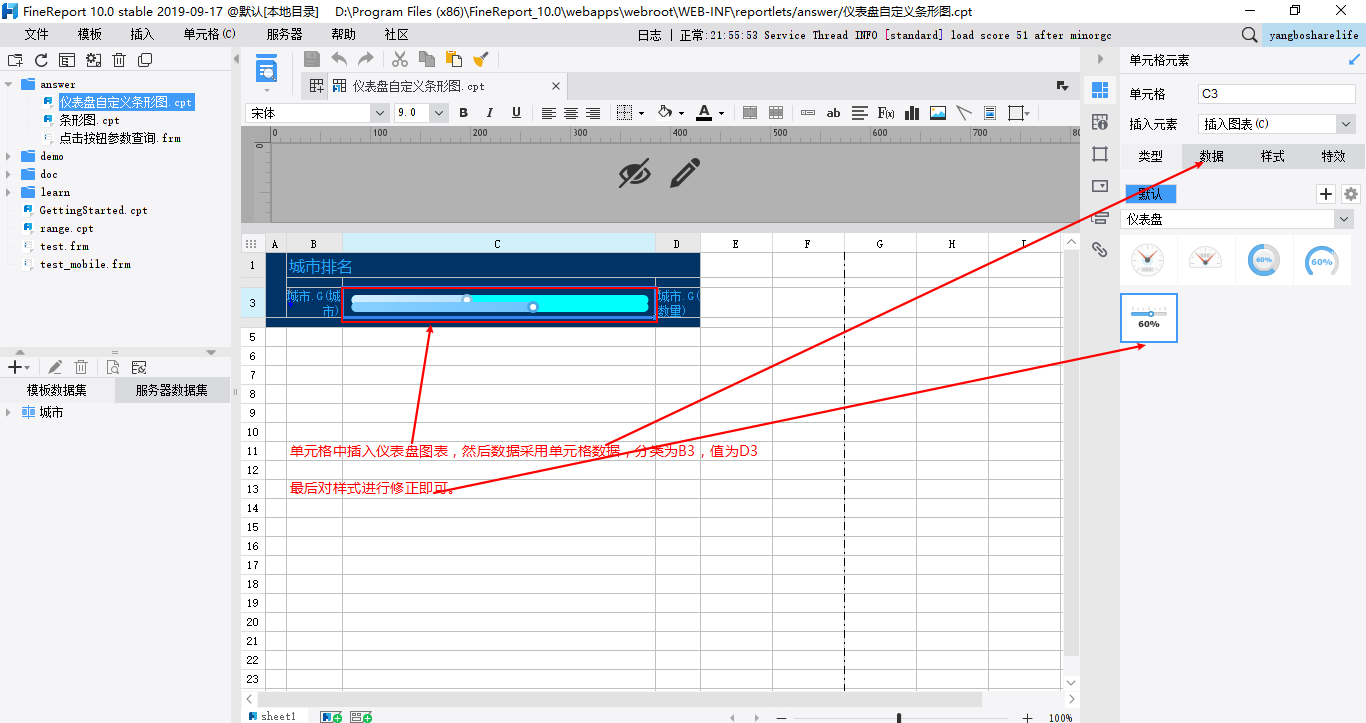Open cell attributes icon in right sidebar

coord(1100,122)
